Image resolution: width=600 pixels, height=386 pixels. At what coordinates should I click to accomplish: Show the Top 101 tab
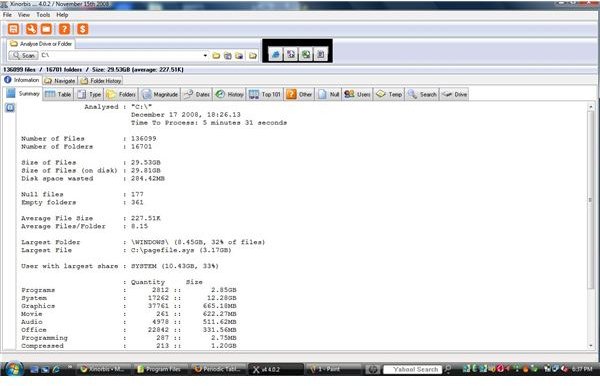[x=265, y=94]
